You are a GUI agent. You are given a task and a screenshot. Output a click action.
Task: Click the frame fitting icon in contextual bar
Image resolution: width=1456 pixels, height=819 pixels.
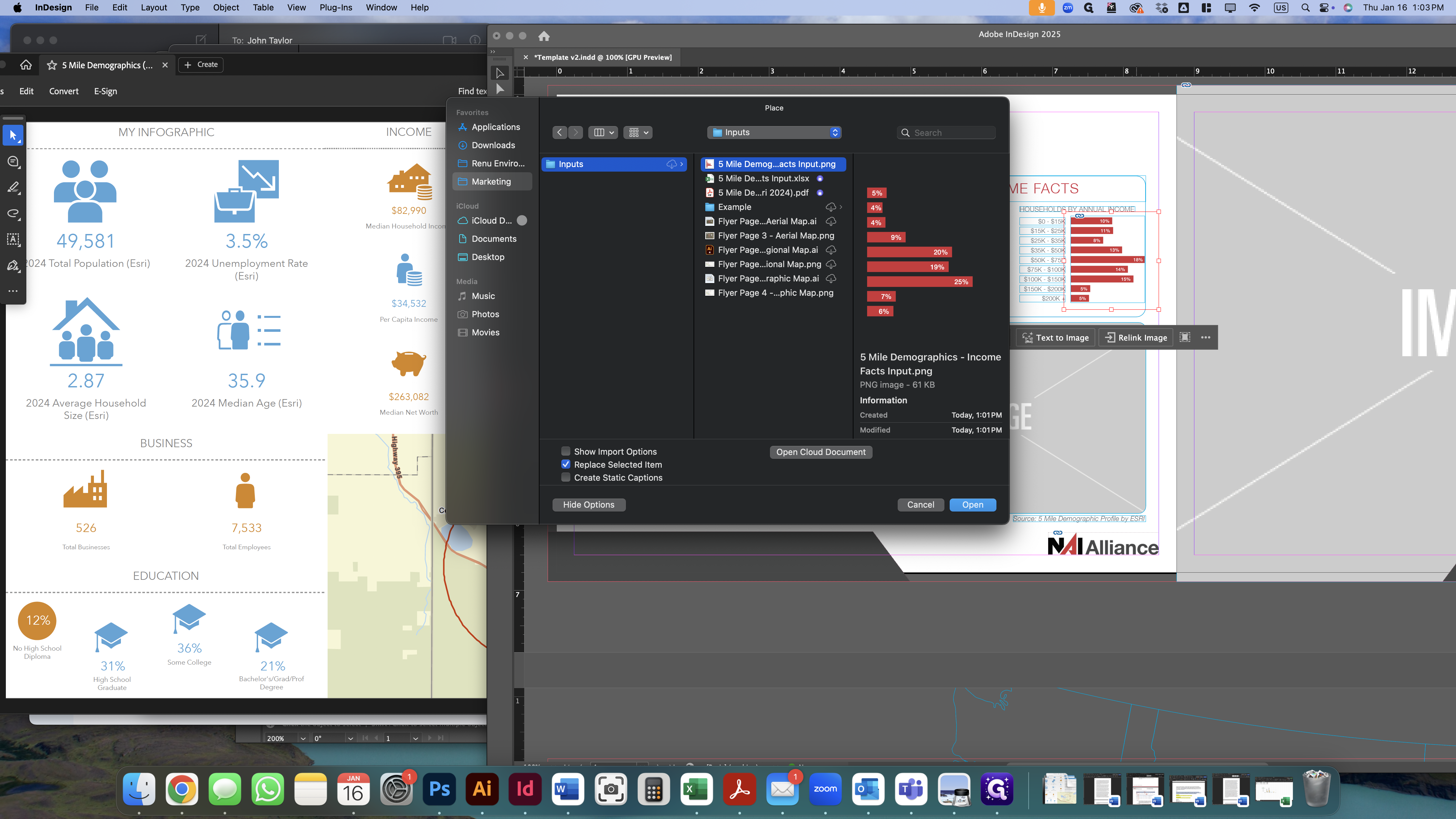point(1185,337)
